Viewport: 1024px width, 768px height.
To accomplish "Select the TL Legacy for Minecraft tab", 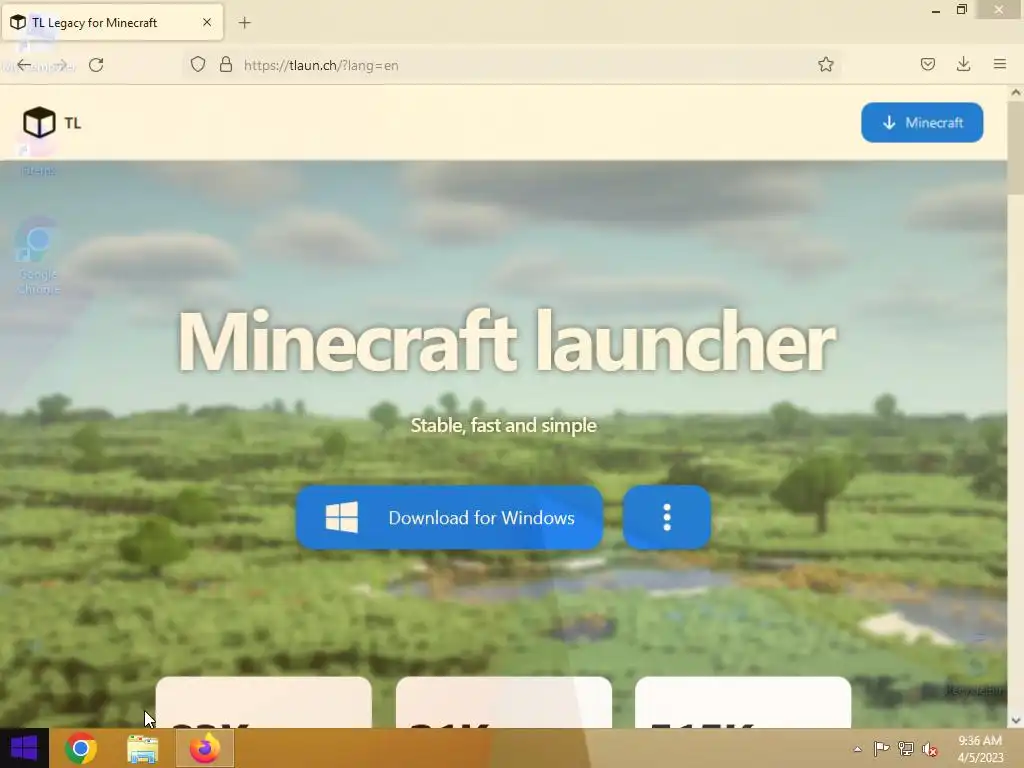I will coord(112,22).
